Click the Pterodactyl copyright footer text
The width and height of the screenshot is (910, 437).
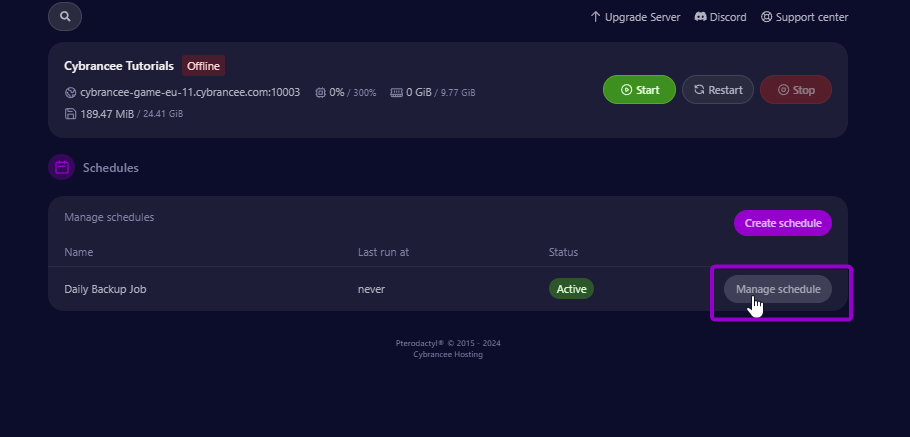pos(448,343)
